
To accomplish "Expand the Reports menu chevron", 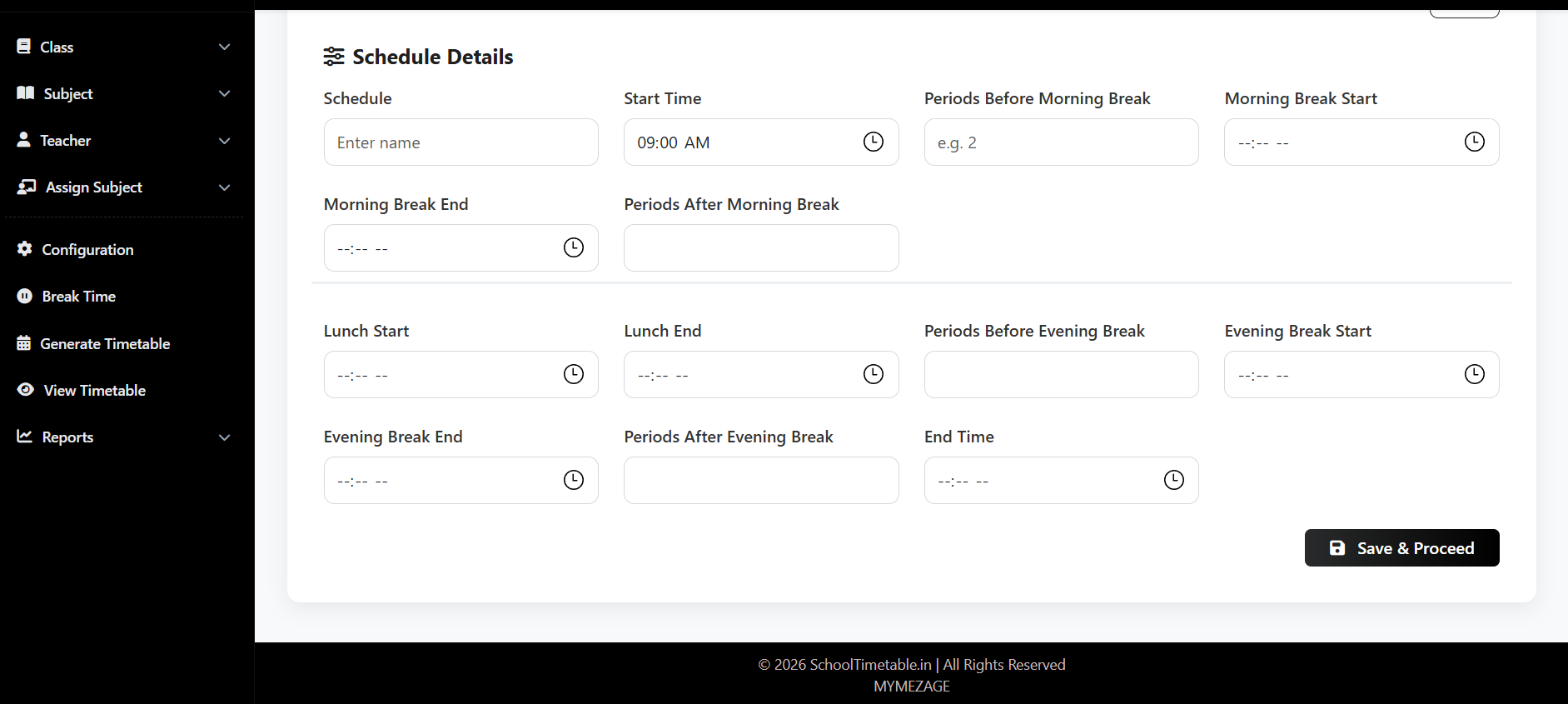I will [224, 437].
